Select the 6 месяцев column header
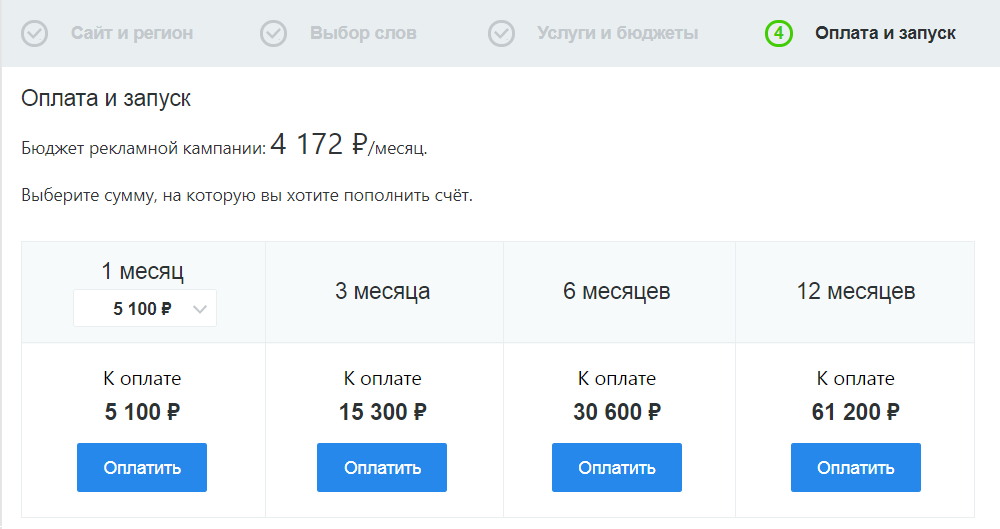This screenshot has height=529, width=1000. pyautogui.click(x=617, y=292)
